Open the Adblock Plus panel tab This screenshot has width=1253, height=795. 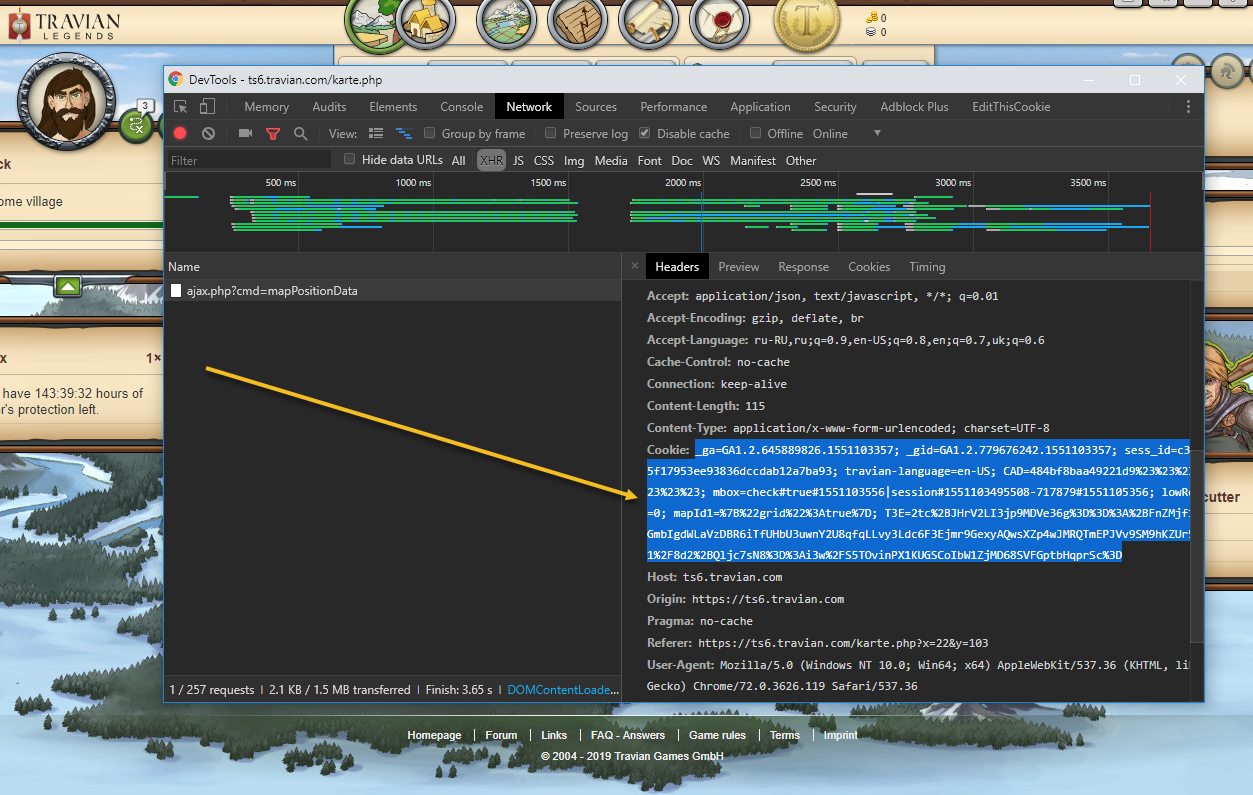coord(914,107)
